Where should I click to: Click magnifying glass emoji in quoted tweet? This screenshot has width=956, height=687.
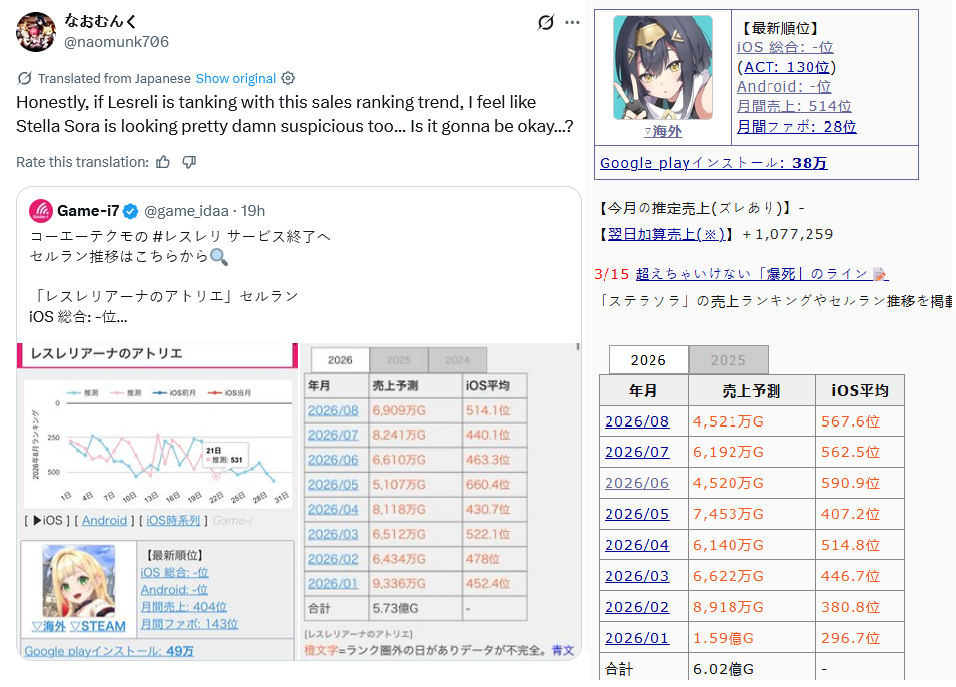click(219, 257)
